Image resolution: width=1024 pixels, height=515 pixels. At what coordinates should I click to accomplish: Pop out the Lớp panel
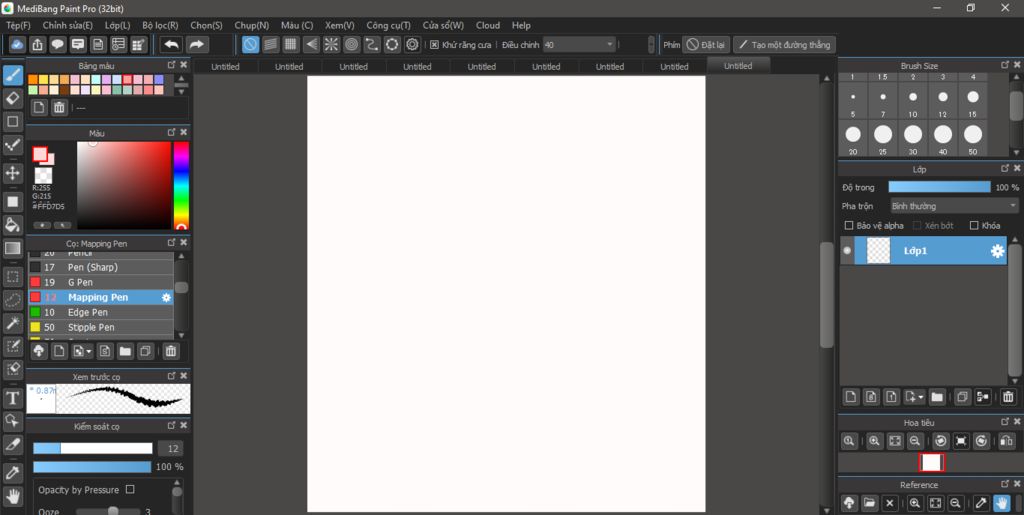point(1005,168)
